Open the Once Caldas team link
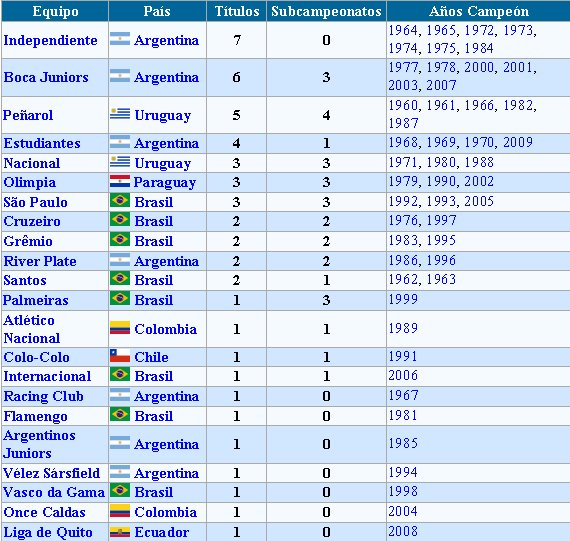This screenshot has height=541, width=570. tap(44, 512)
